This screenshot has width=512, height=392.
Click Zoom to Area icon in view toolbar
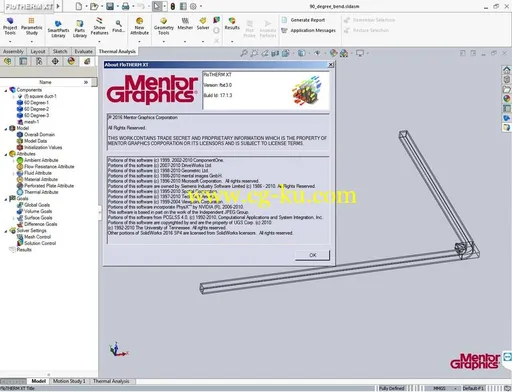[x=254, y=53]
